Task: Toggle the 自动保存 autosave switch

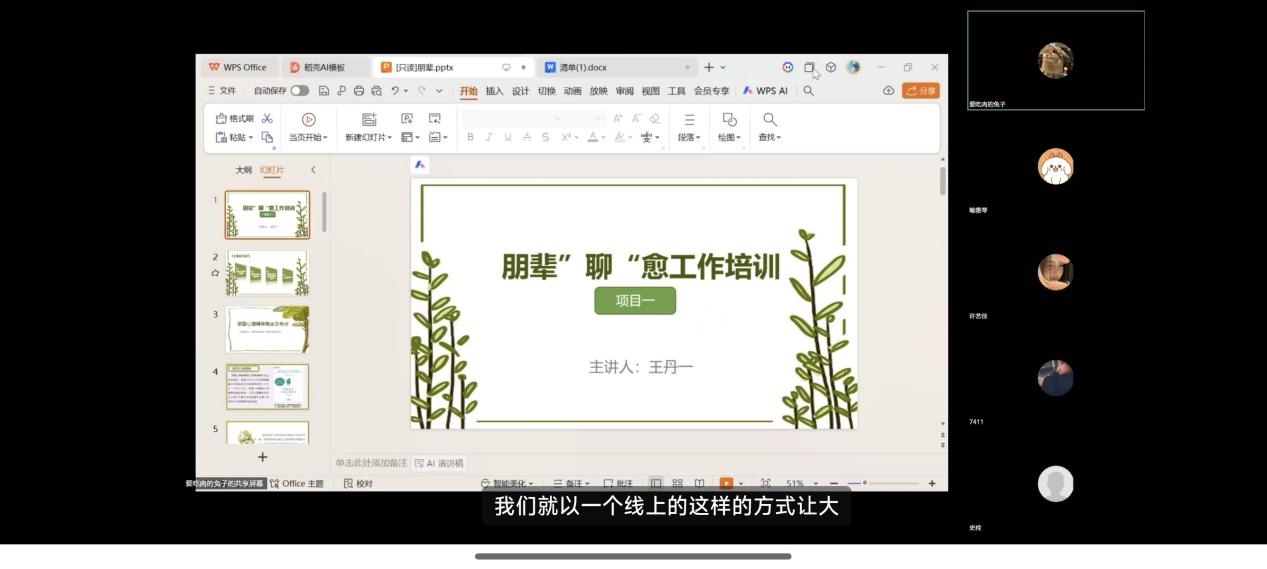Action: point(299,91)
